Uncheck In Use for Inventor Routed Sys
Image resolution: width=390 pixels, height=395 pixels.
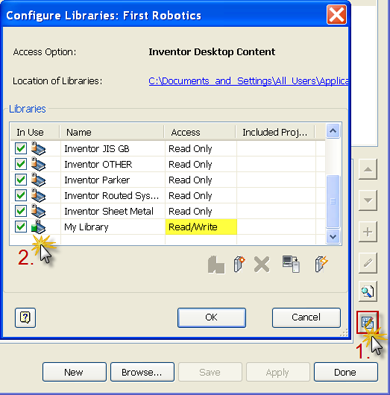coord(21,195)
